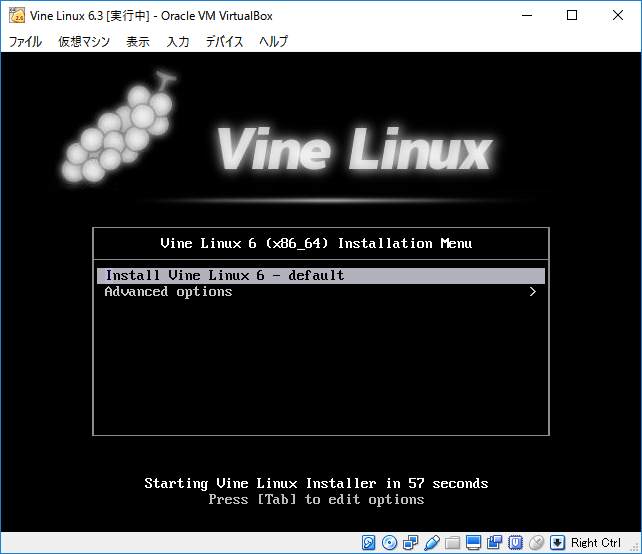Open the デバイス menu

click(x=225, y=41)
